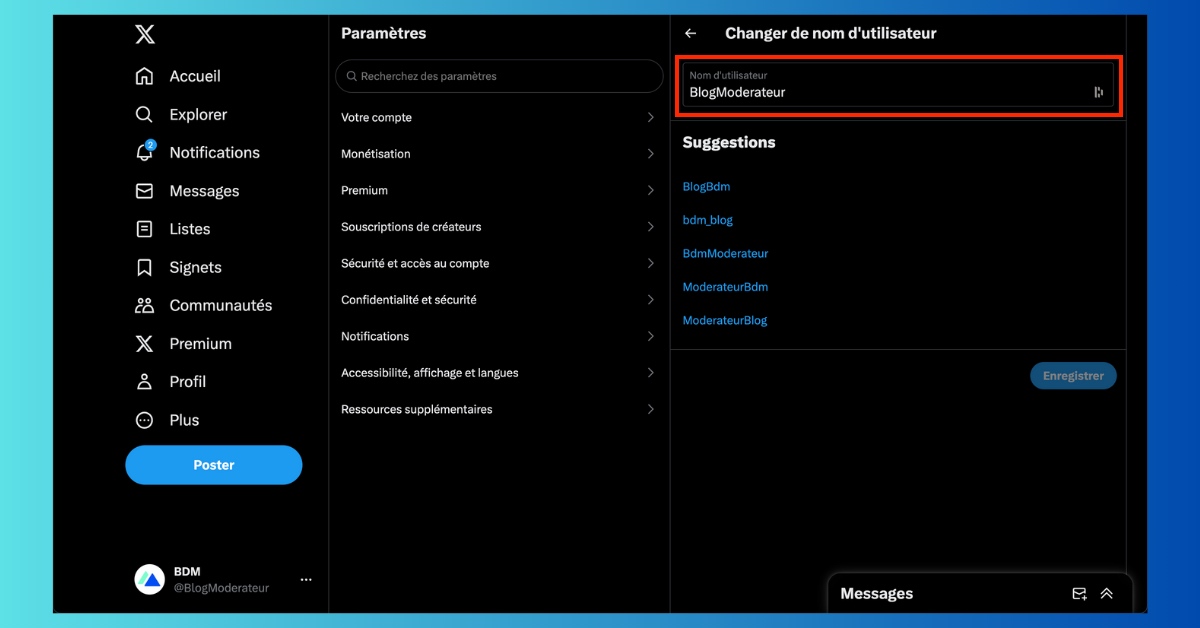This screenshot has height=628, width=1200.
Task: Expand Sécurité et accès au compte chevron
Action: [650, 263]
